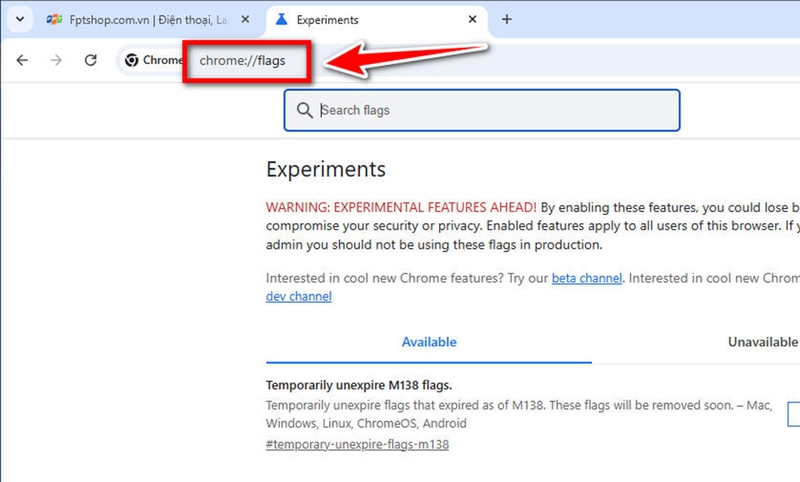Select the Experiments tab

[377, 20]
